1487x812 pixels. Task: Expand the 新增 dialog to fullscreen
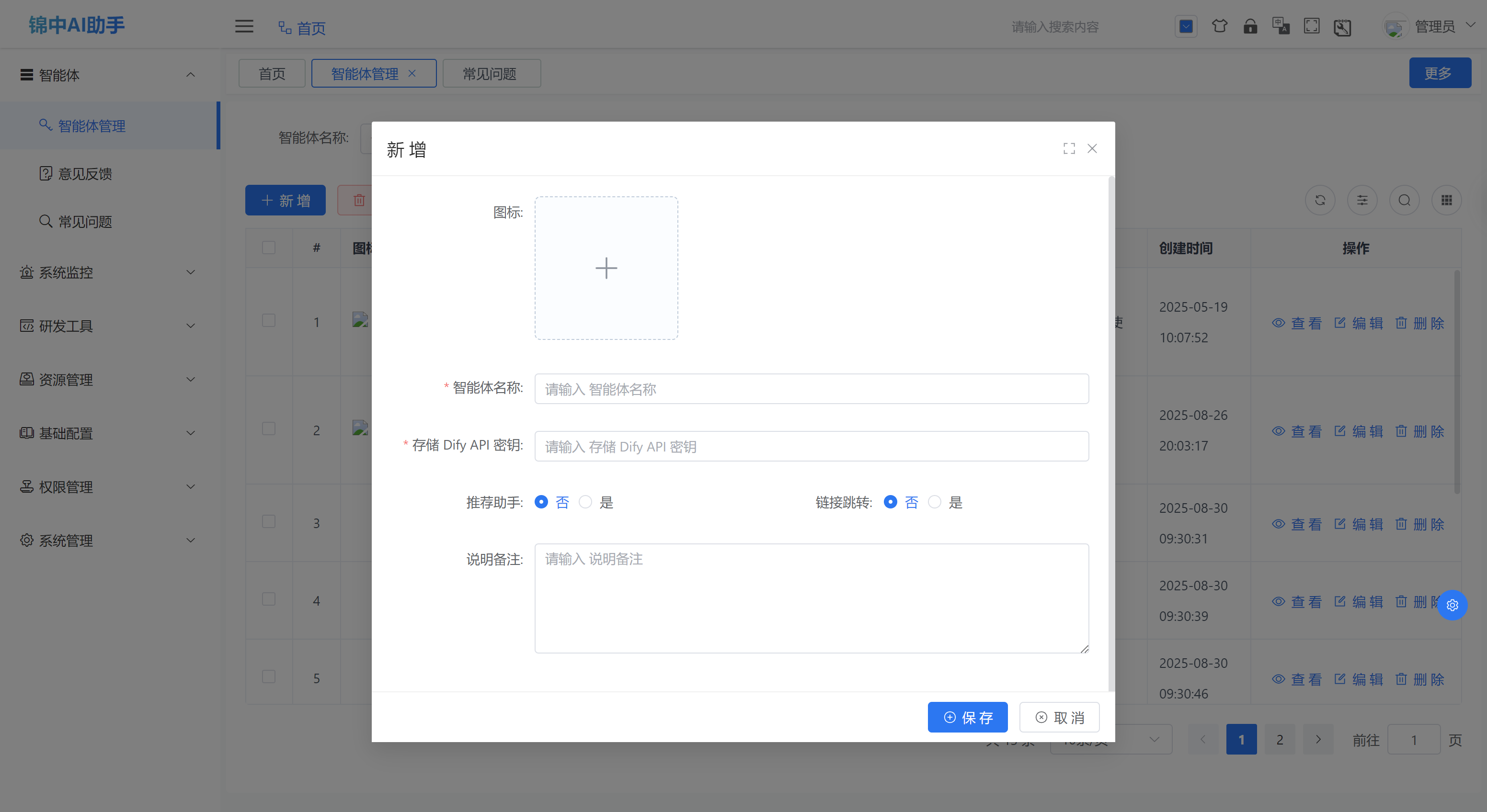(x=1069, y=149)
